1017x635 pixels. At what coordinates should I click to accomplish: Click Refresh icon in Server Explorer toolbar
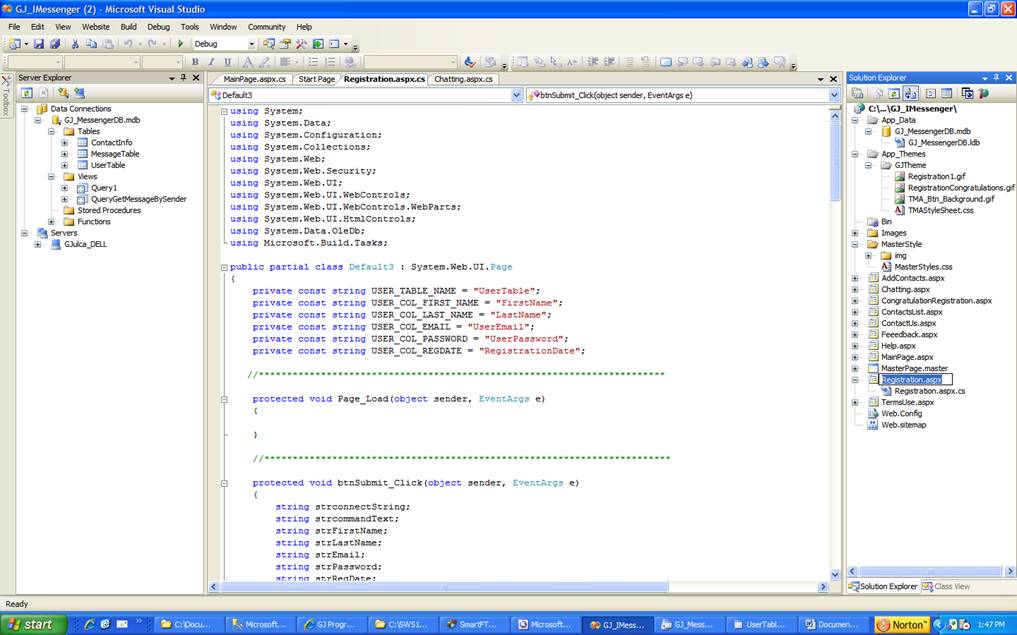[27, 93]
